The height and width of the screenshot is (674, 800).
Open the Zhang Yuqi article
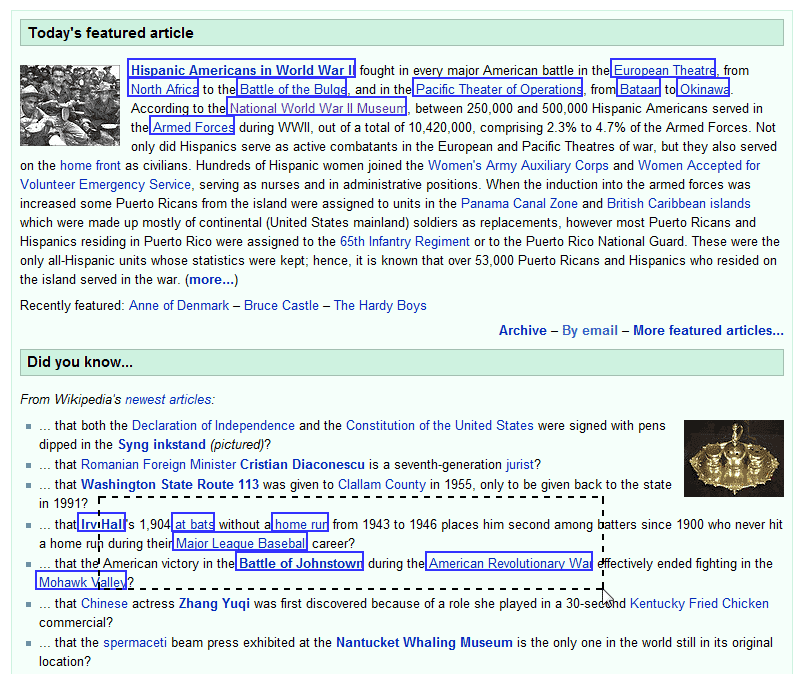tap(214, 603)
